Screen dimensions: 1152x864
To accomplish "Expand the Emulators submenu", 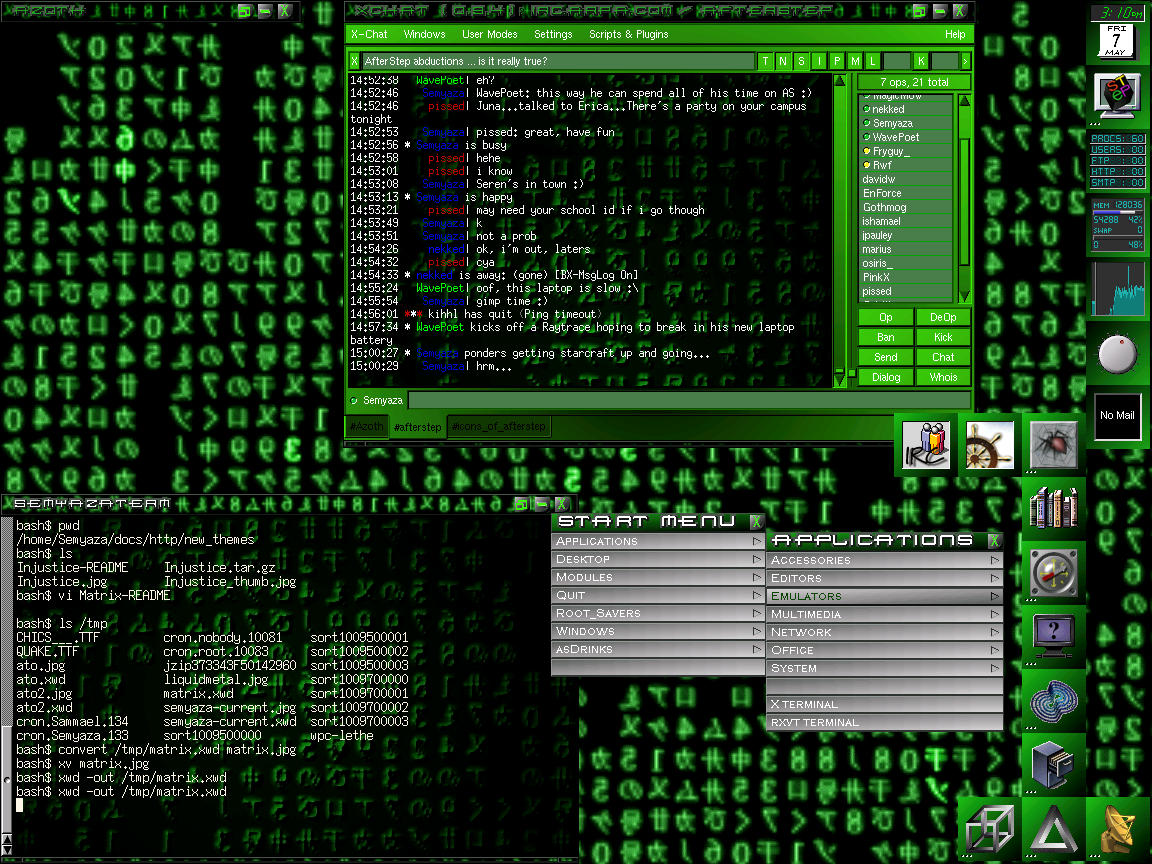I will (885, 596).
